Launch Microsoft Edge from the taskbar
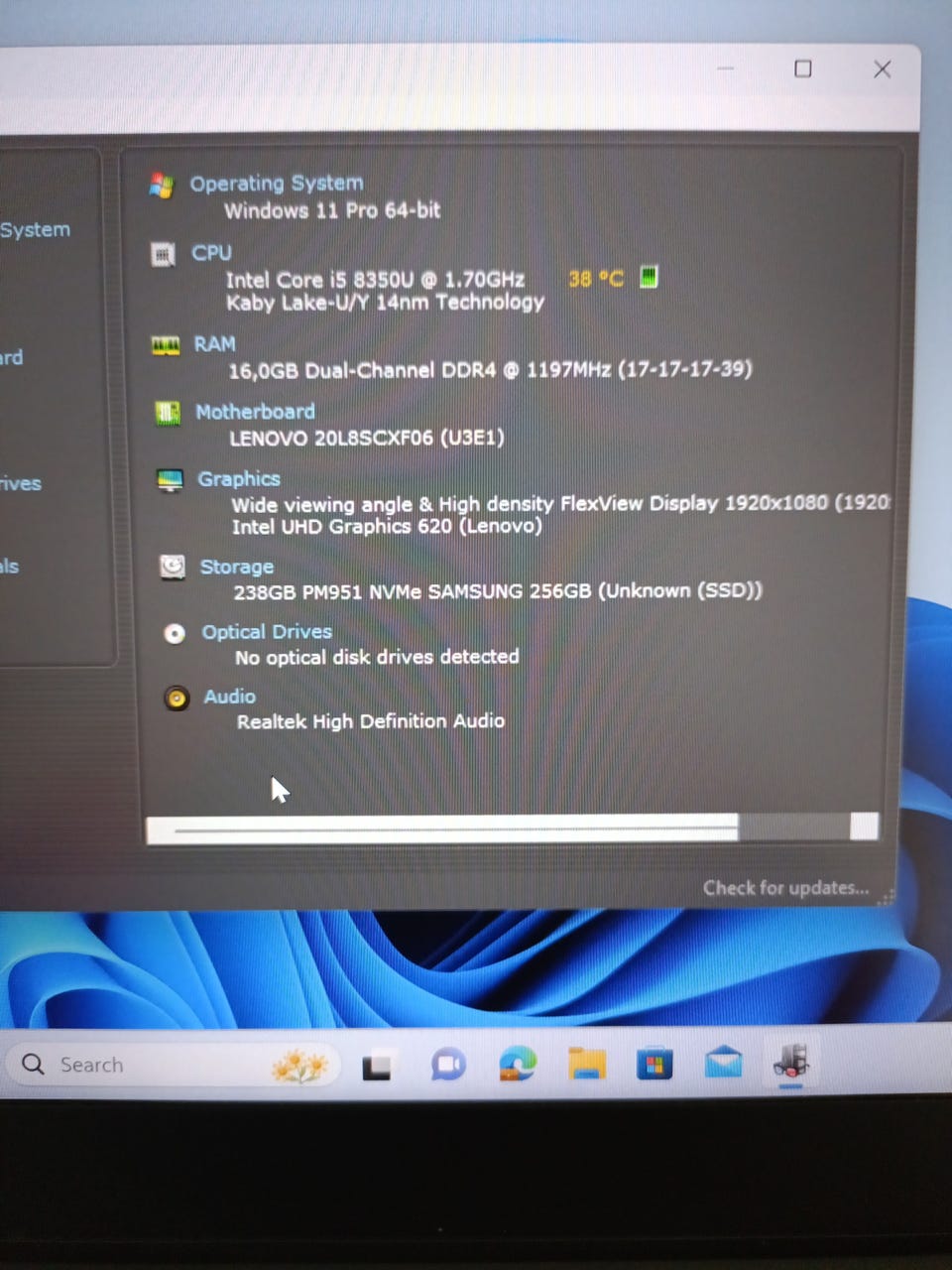 click(x=517, y=1065)
